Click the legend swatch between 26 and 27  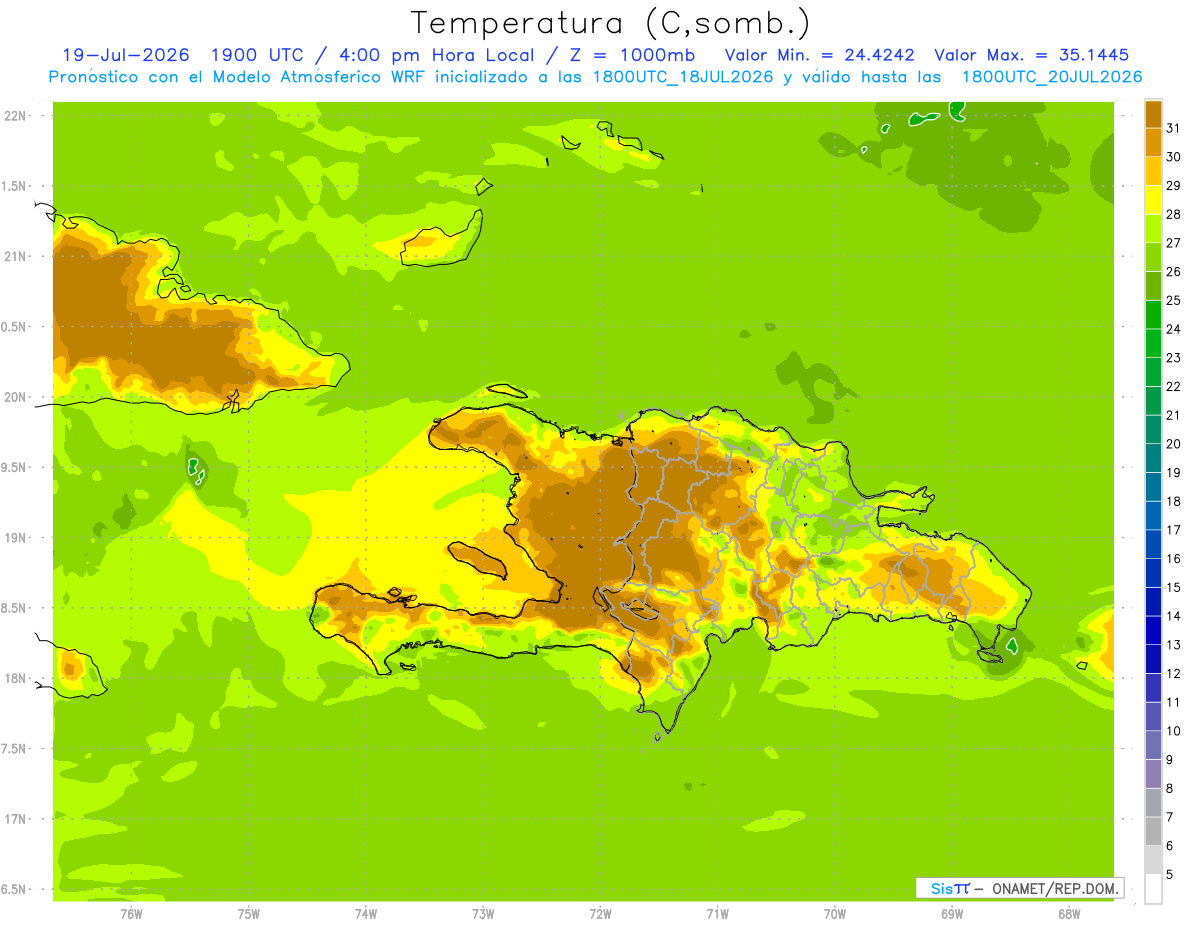tap(1153, 257)
